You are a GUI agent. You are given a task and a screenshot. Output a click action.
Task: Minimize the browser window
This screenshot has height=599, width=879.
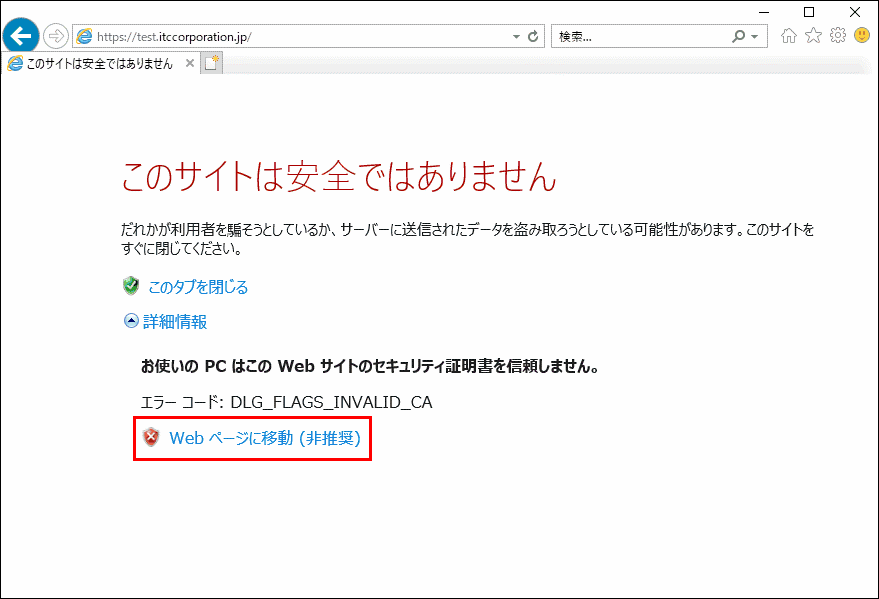click(x=764, y=12)
